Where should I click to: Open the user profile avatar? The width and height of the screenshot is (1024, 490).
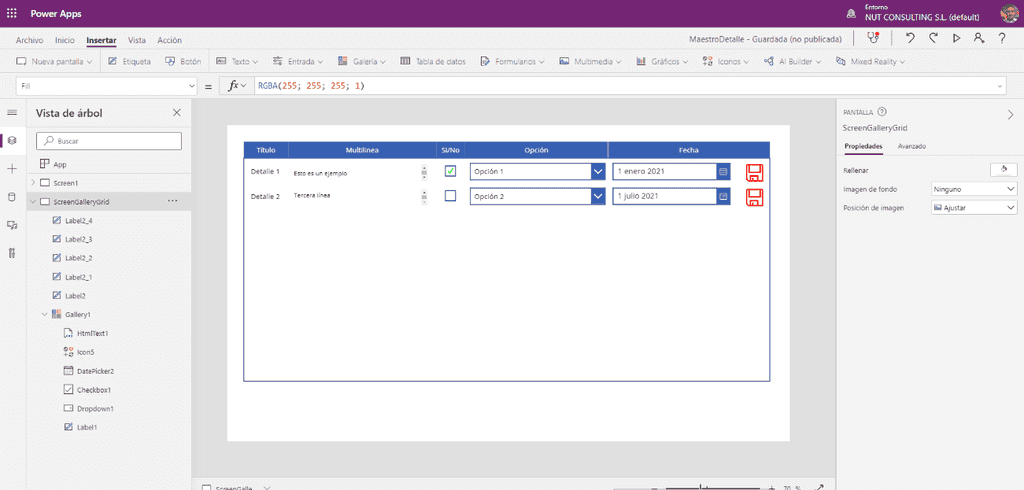point(1010,13)
